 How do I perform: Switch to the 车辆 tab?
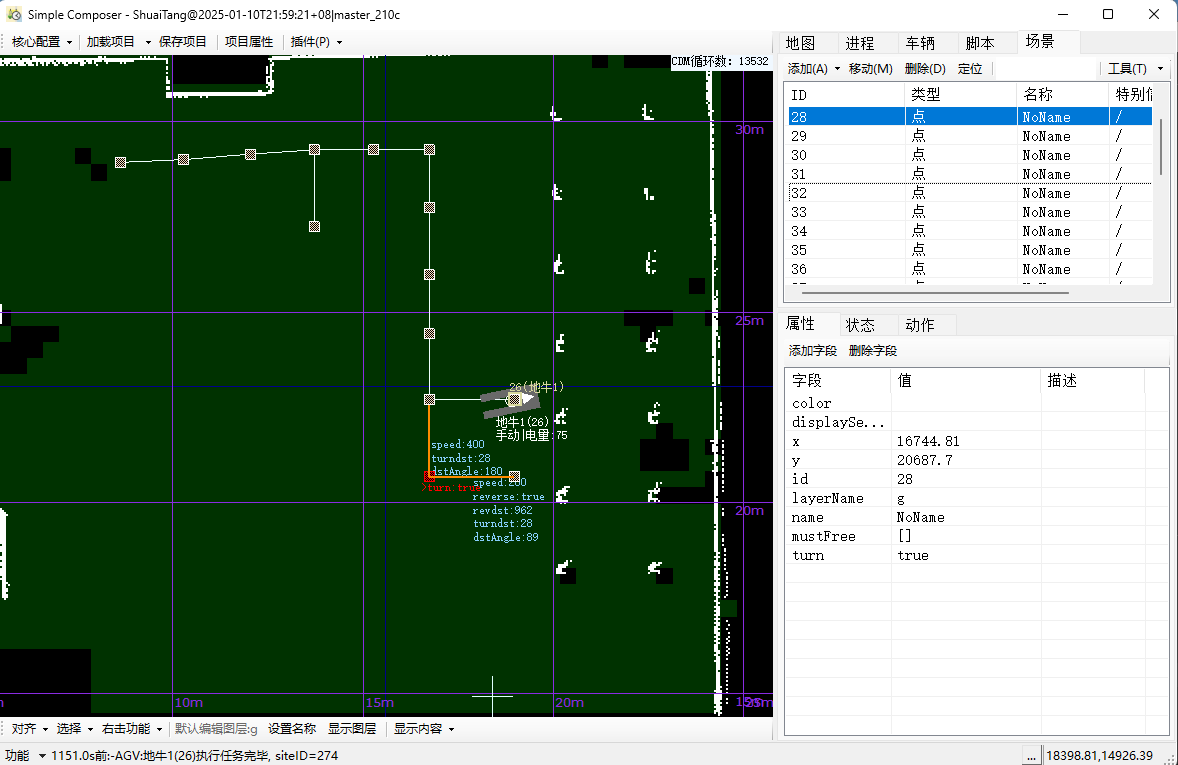pos(919,43)
